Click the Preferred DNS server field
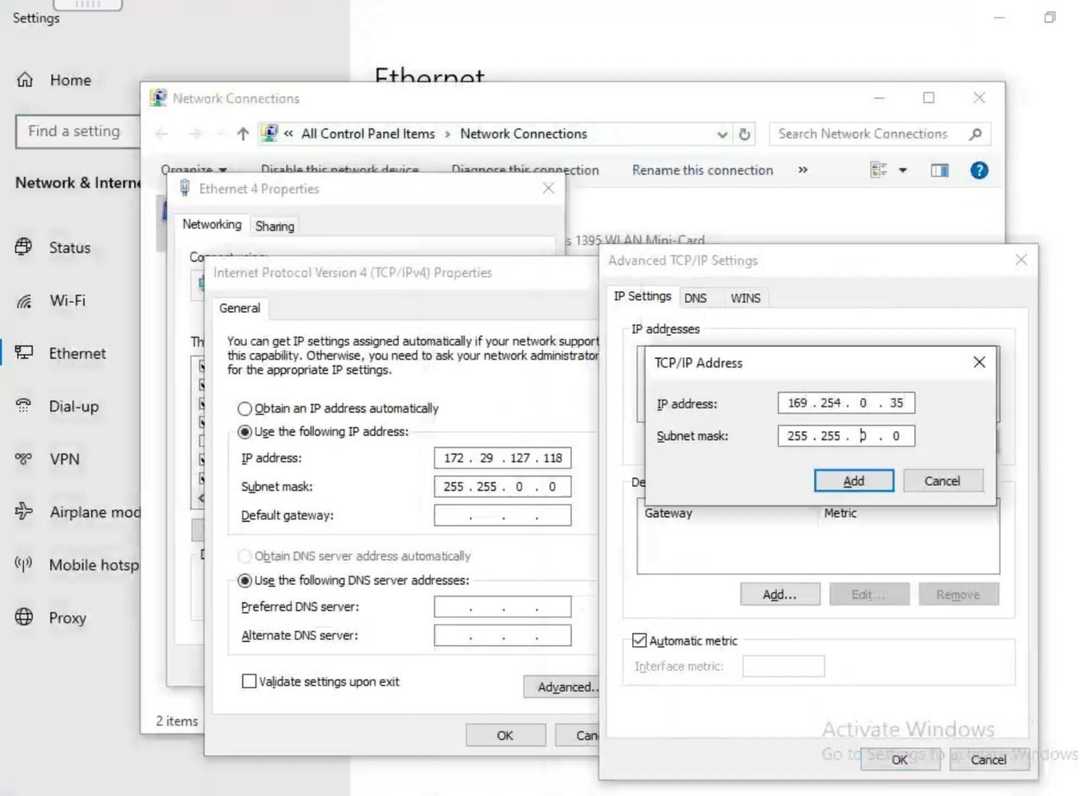This screenshot has width=1080, height=796. click(x=502, y=607)
